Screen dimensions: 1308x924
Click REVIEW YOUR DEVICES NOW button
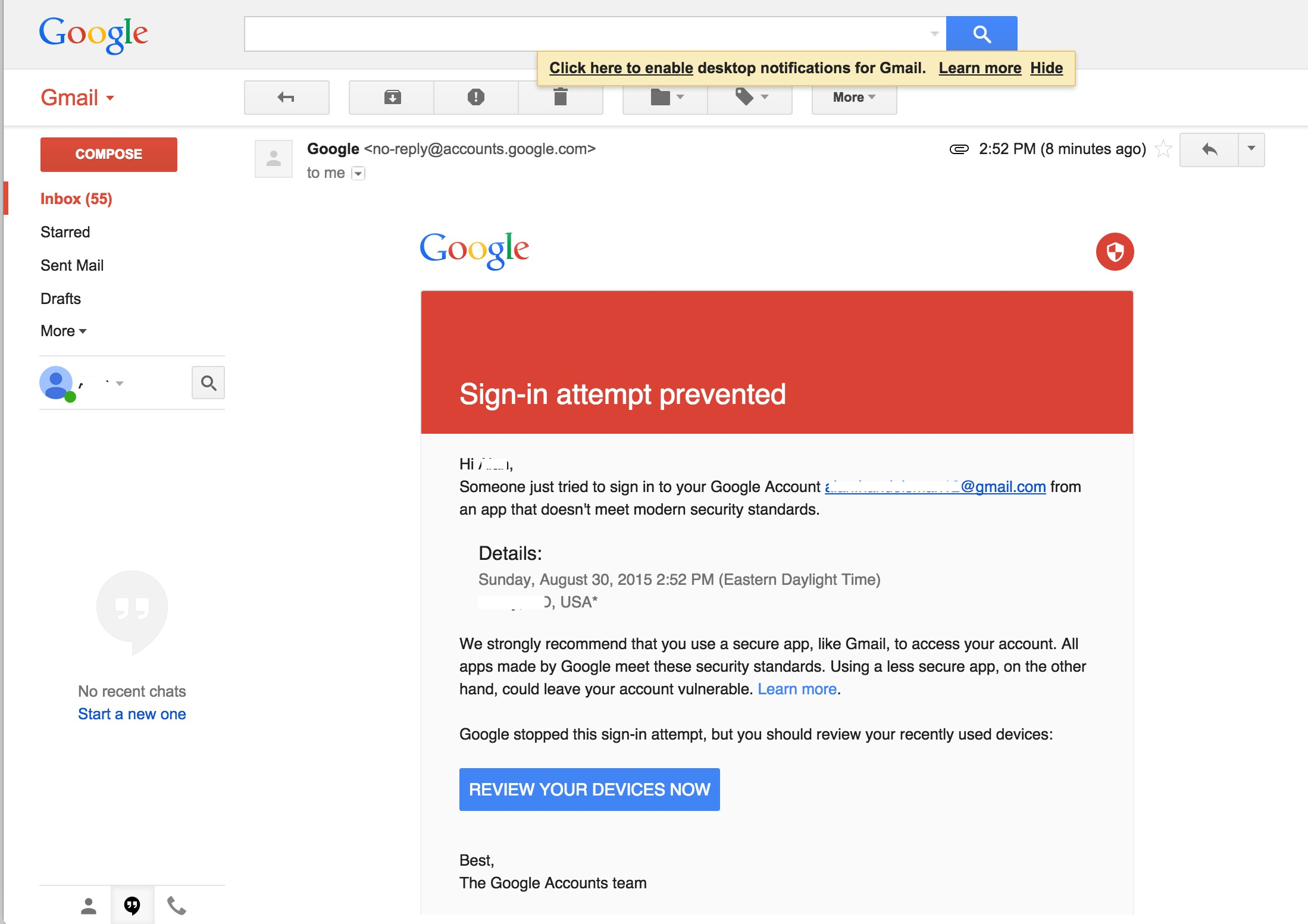click(589, 789)
